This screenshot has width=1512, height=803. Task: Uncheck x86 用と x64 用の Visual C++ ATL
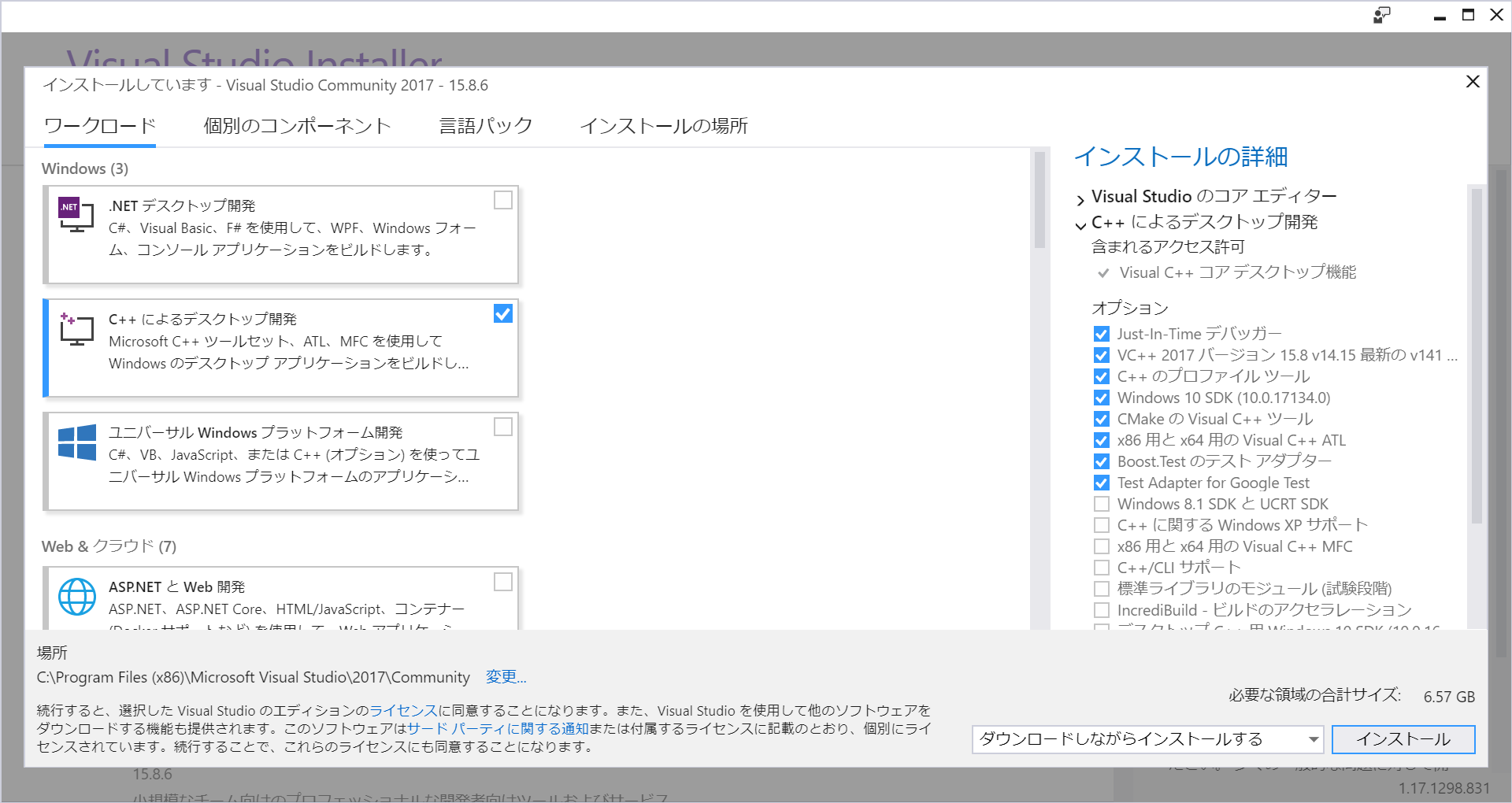coord(1102,440)
